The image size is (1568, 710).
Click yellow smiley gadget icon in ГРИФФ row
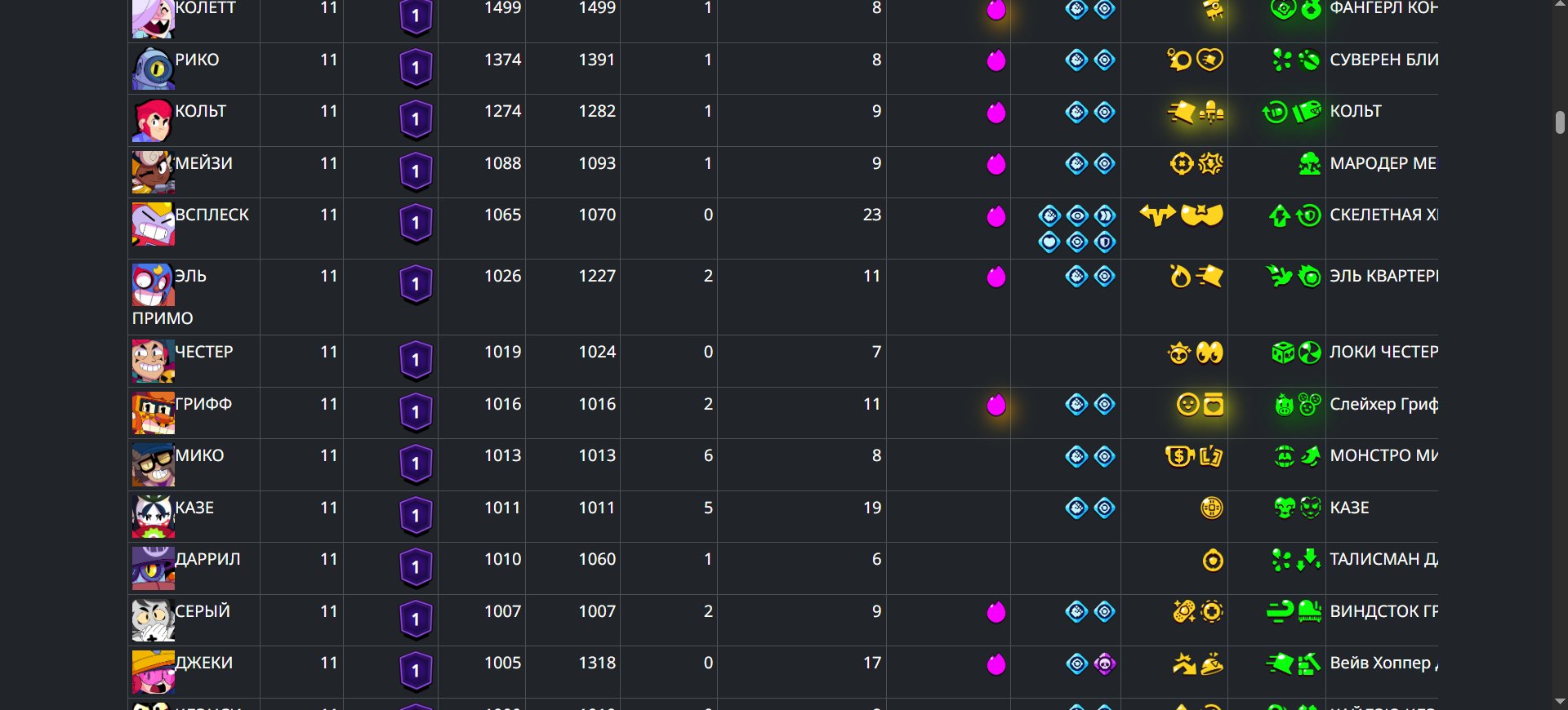1187,405
